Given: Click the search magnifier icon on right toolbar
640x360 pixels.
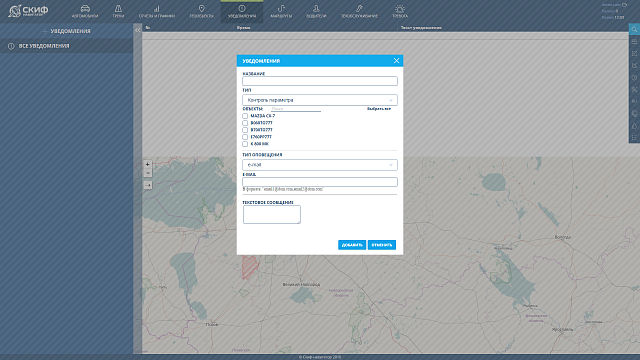Looking at the screenshot, I should click(634, 29).
